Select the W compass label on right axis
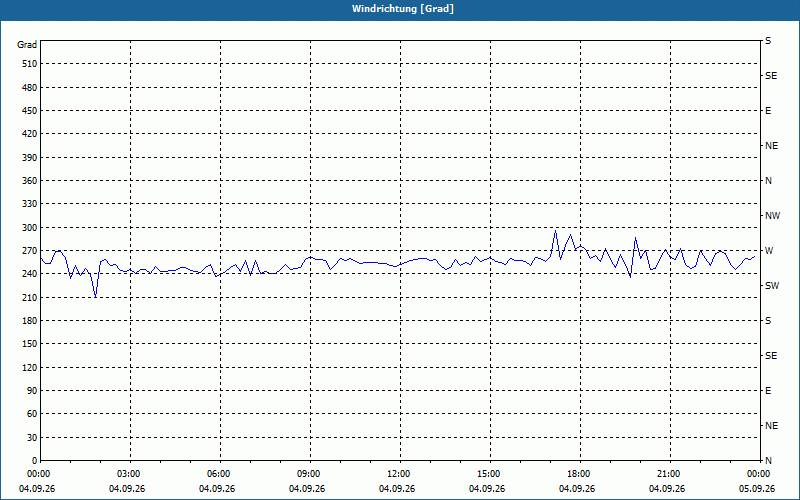The width and height of the screenshot is (800, 500). click(x=769, y=251)
